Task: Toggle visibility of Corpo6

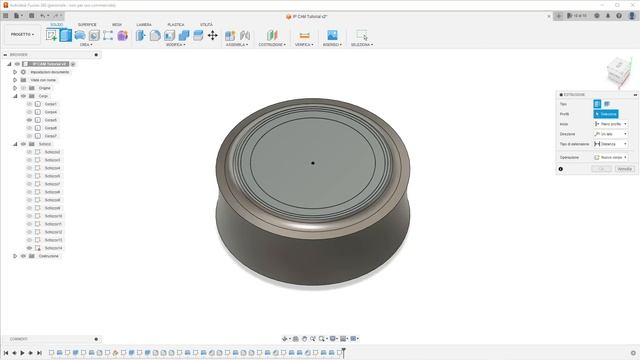Action: (29, 128)
